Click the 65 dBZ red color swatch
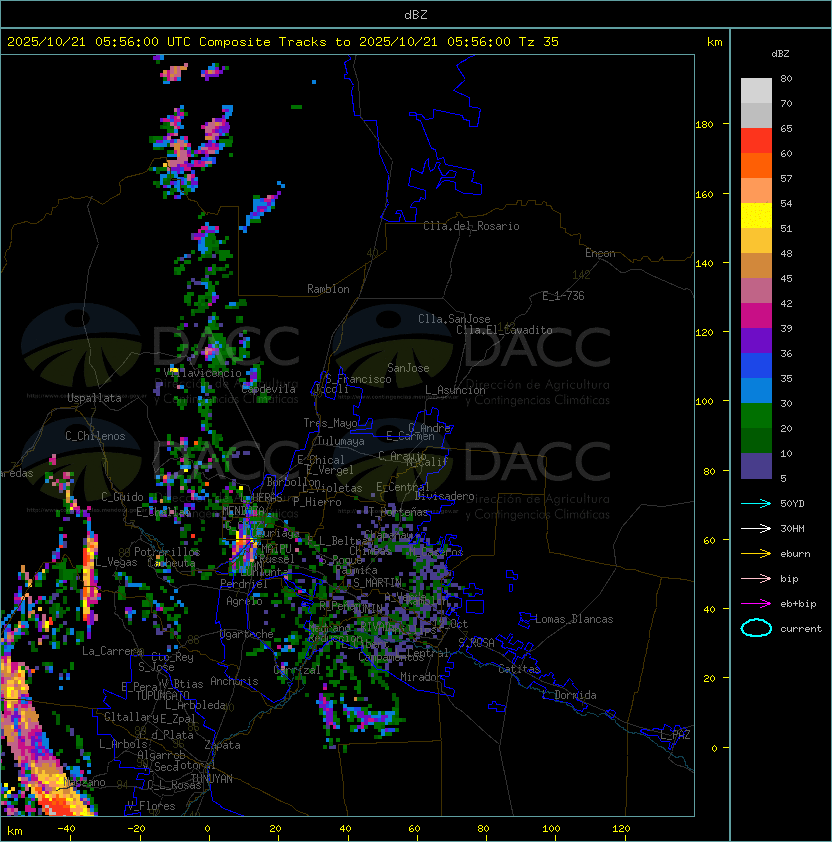The image size is (832, 842). 756,141
